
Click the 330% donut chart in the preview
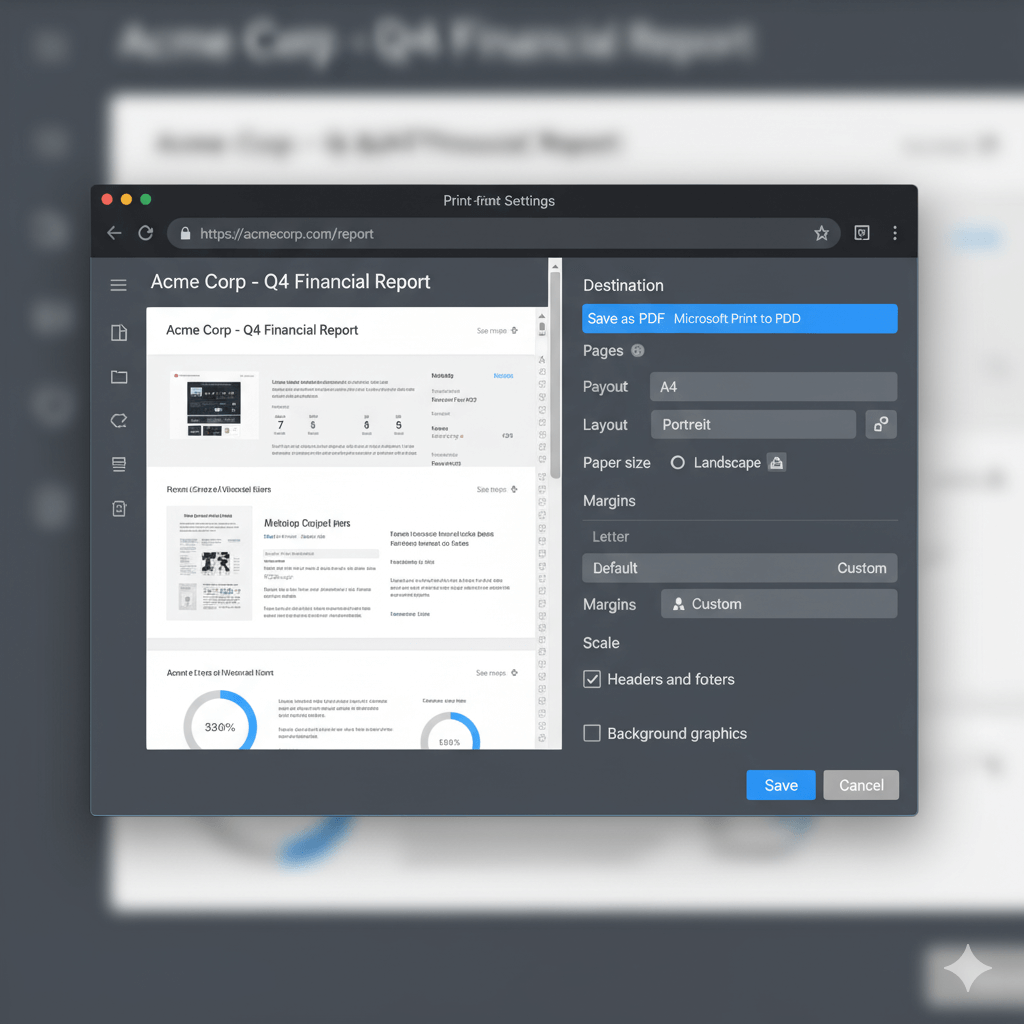point(220,721)
